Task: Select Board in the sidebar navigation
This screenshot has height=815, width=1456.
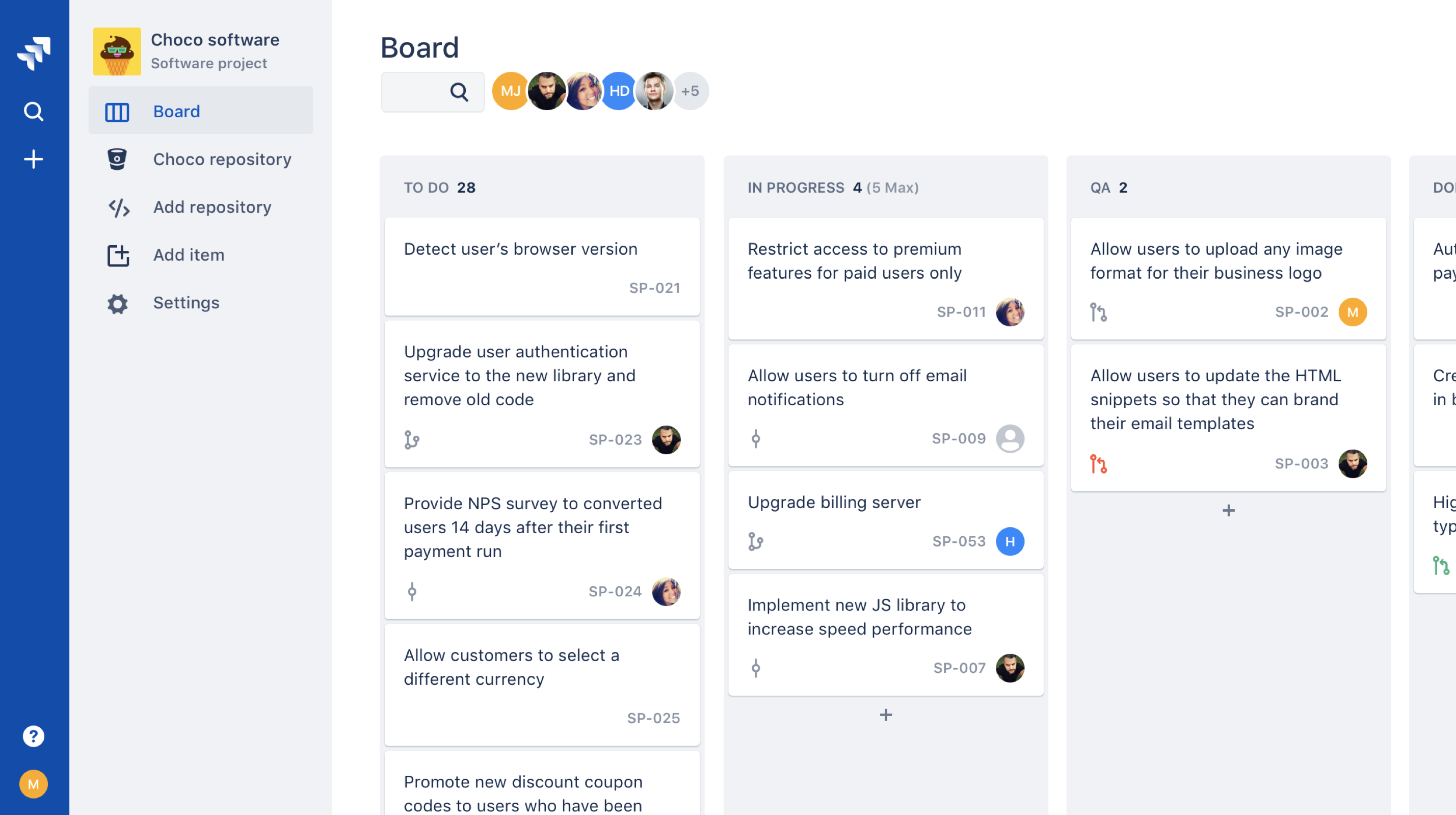Action: coord(176,111)
